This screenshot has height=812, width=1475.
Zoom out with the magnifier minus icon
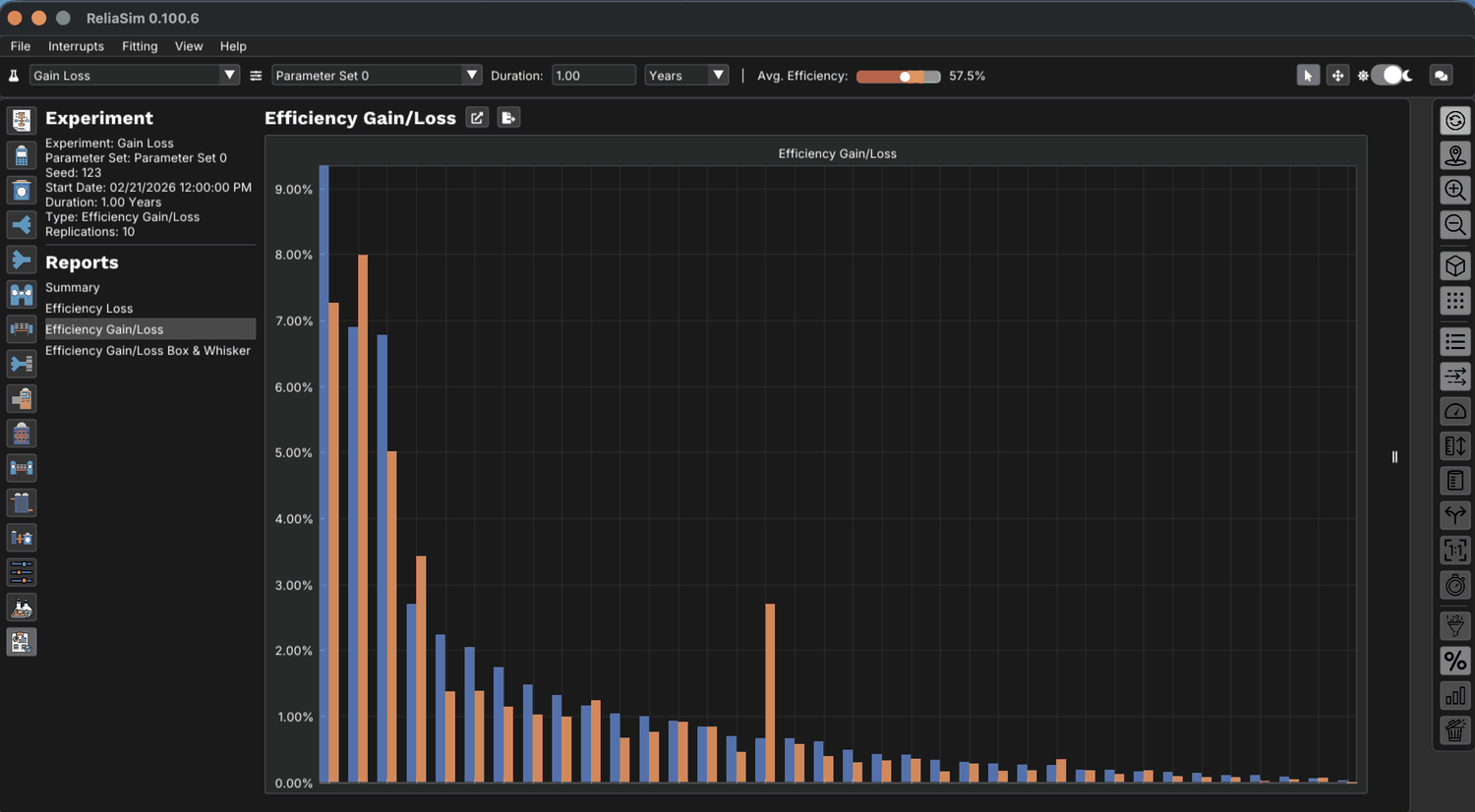(x=1455, y=225)
